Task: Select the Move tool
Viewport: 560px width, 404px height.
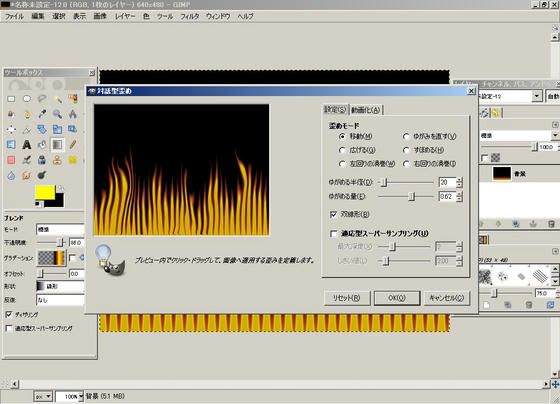Action: (11, 129)
